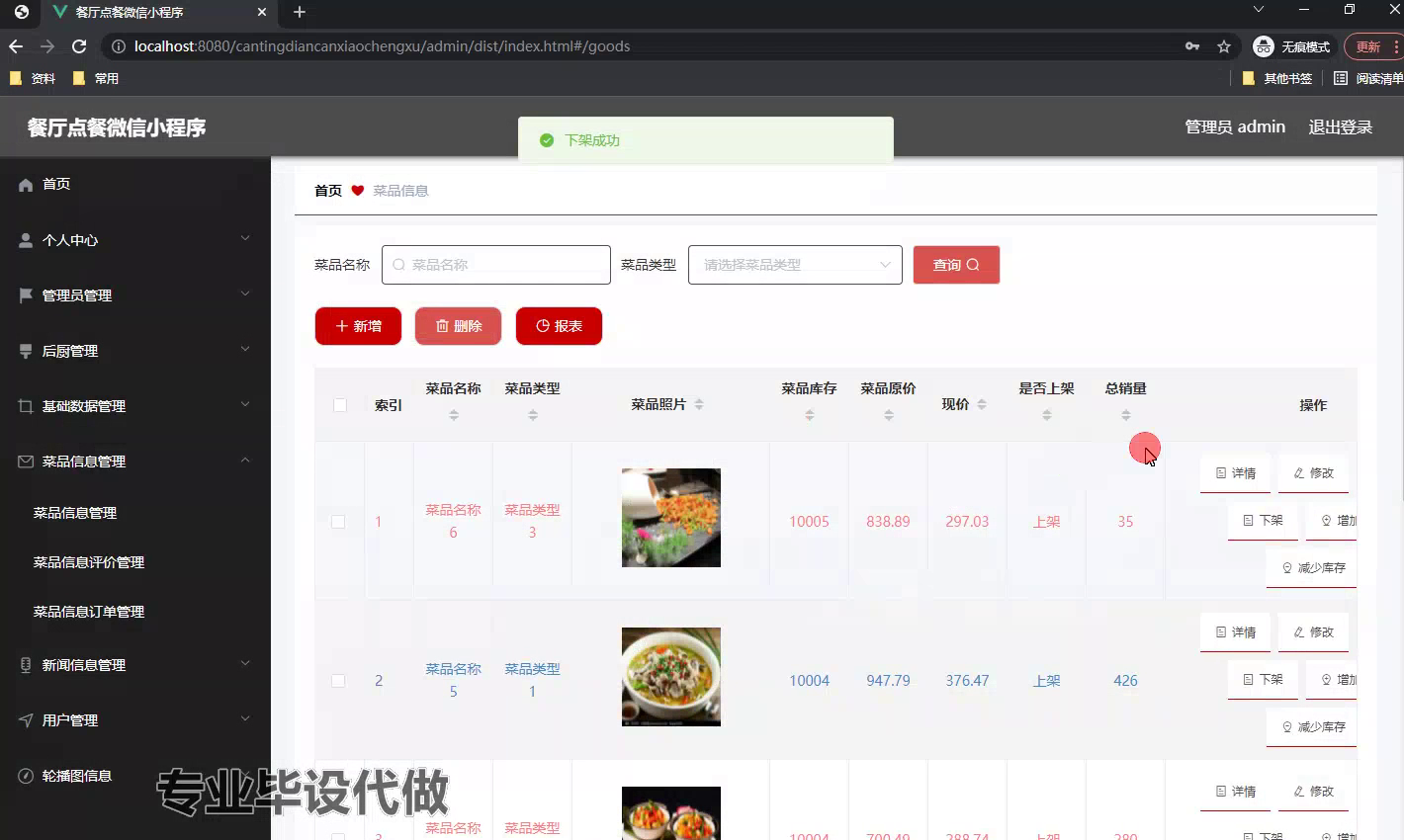Expand 基础数据管理 sidebar menu
1404x840 pixels.
[x=135, y=405]
